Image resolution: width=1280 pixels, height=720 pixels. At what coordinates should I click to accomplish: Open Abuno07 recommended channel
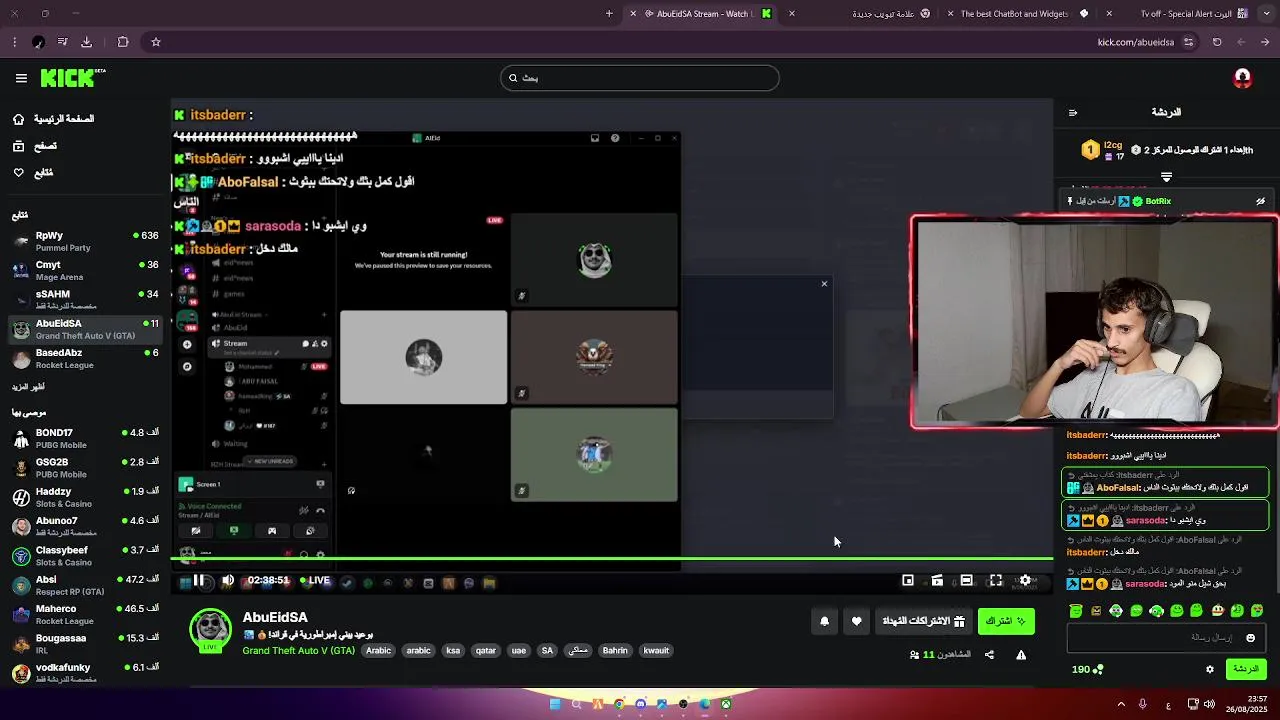pyautogui.click(x=85, y=526)
